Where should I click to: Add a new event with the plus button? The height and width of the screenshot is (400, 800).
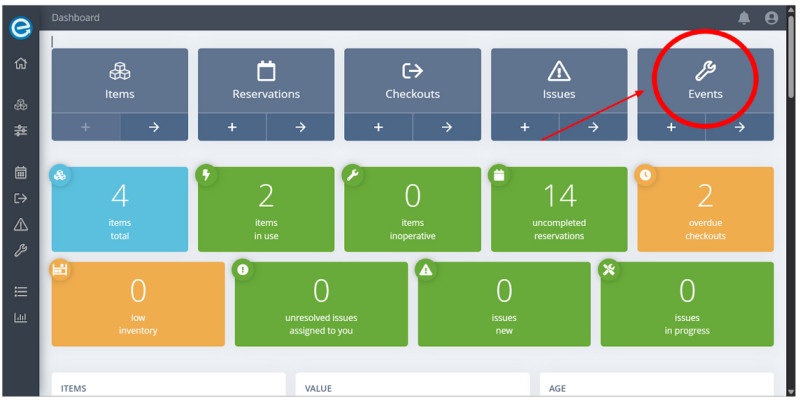tap(671, 127)
